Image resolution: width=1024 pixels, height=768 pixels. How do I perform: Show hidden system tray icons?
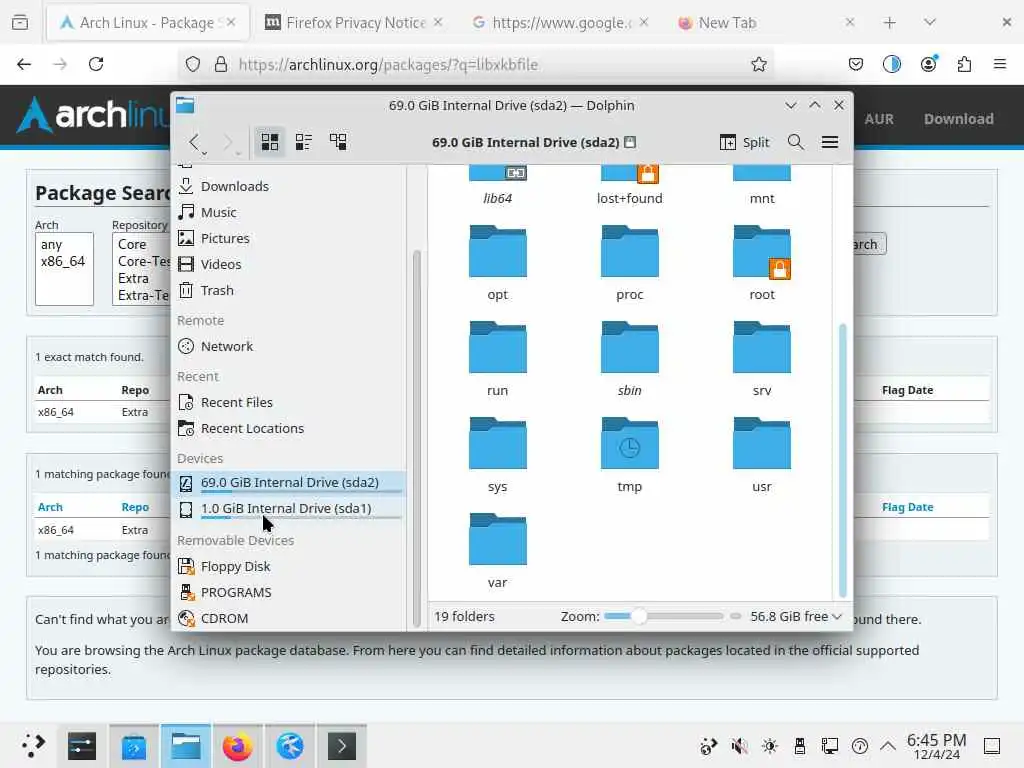pos(888,746)
